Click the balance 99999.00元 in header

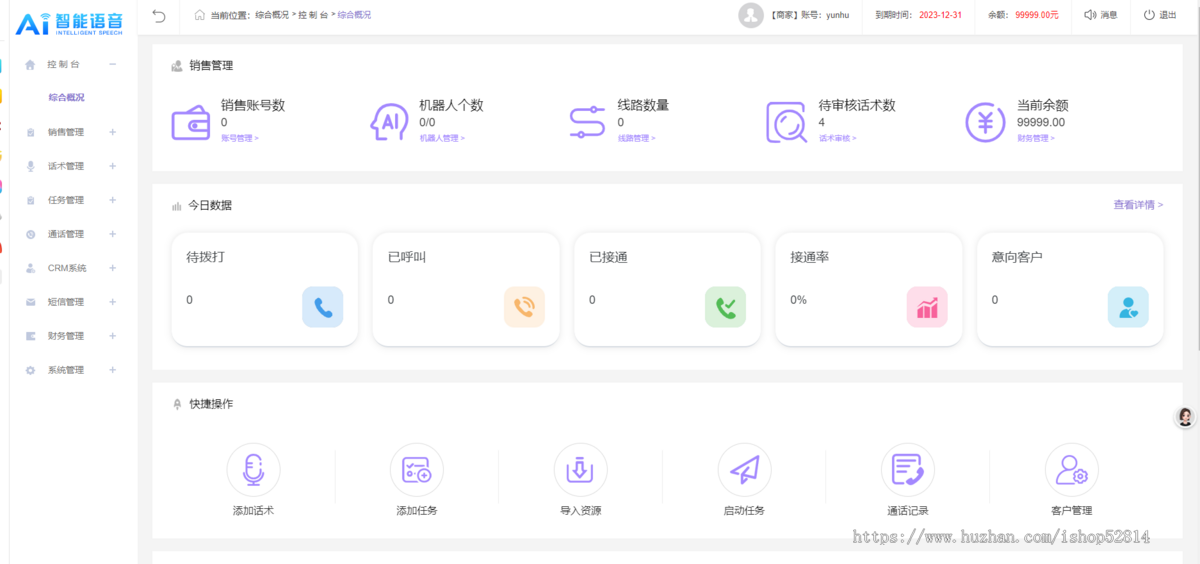point(1036,15)
